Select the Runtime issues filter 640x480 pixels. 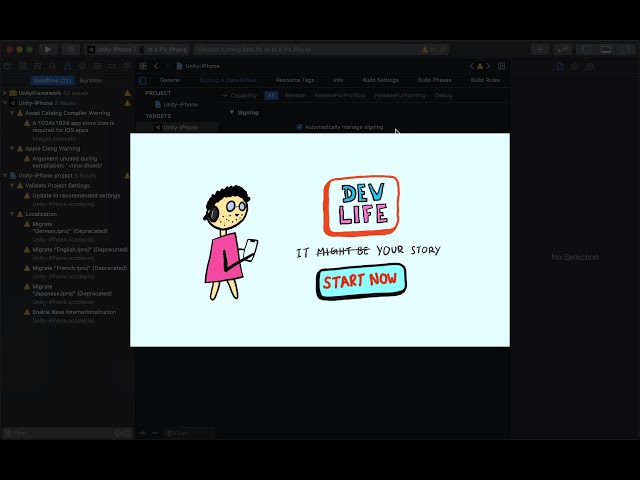coord(90,80)
